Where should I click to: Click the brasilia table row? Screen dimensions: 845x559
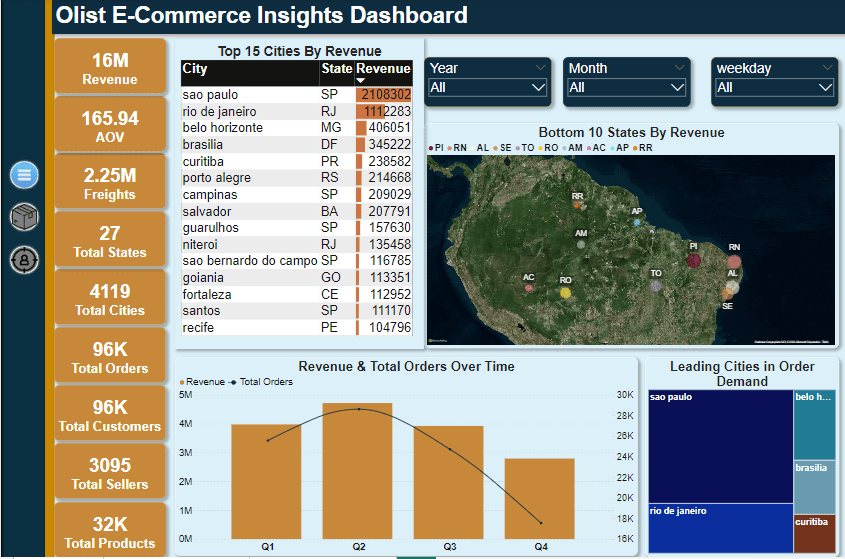point(297,144)
